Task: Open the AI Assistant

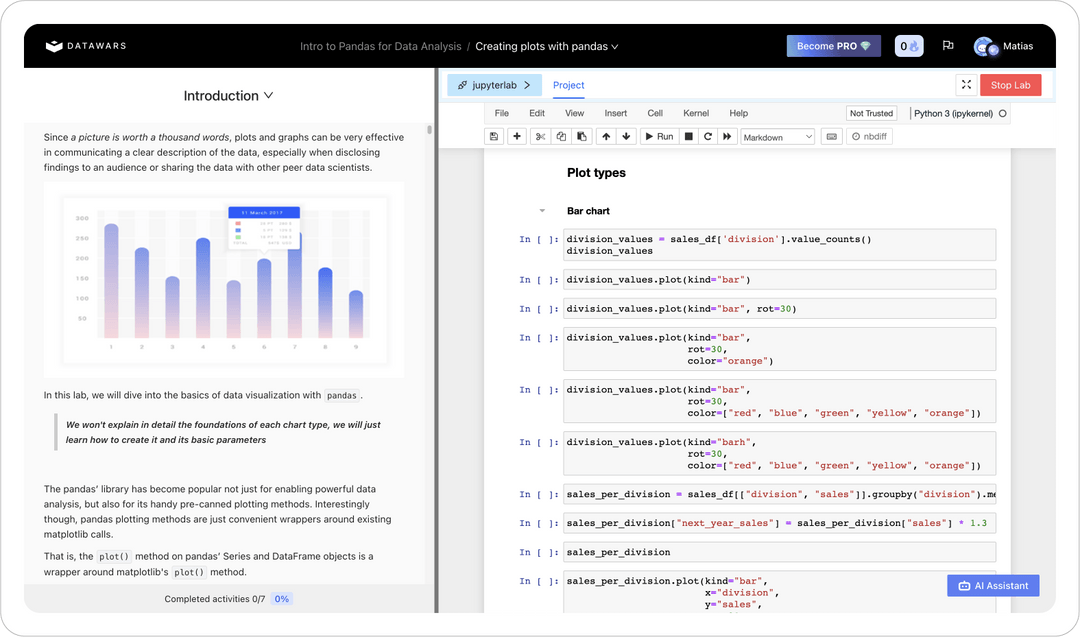Action: pos(993,585)
